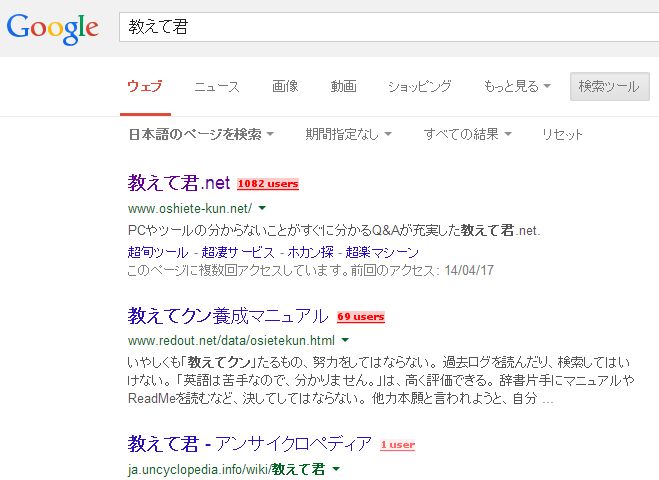
Task: Click the snippet line starting ReadMeを読むなど
Action: pos(340,398)
